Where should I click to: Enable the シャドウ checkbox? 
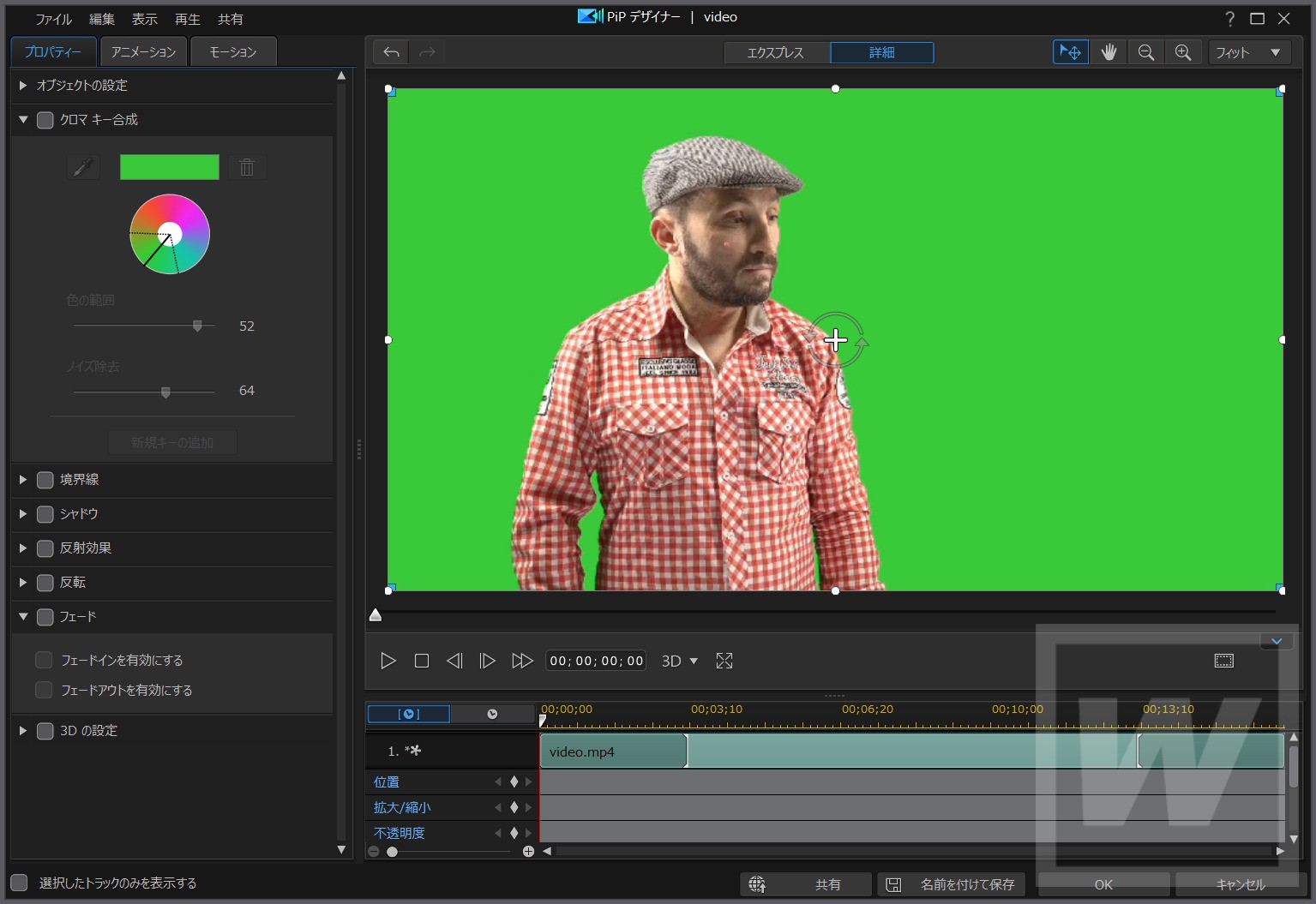click(45, 514)
